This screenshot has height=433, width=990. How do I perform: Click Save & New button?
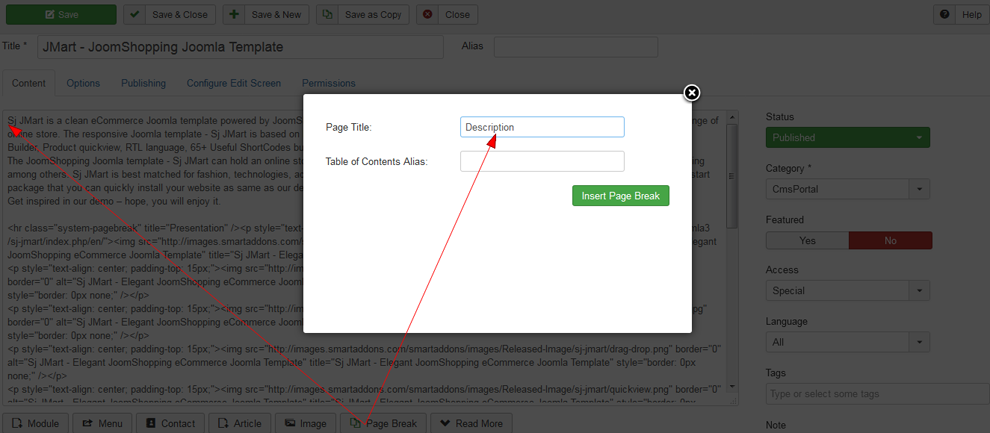tap(265, 15)
